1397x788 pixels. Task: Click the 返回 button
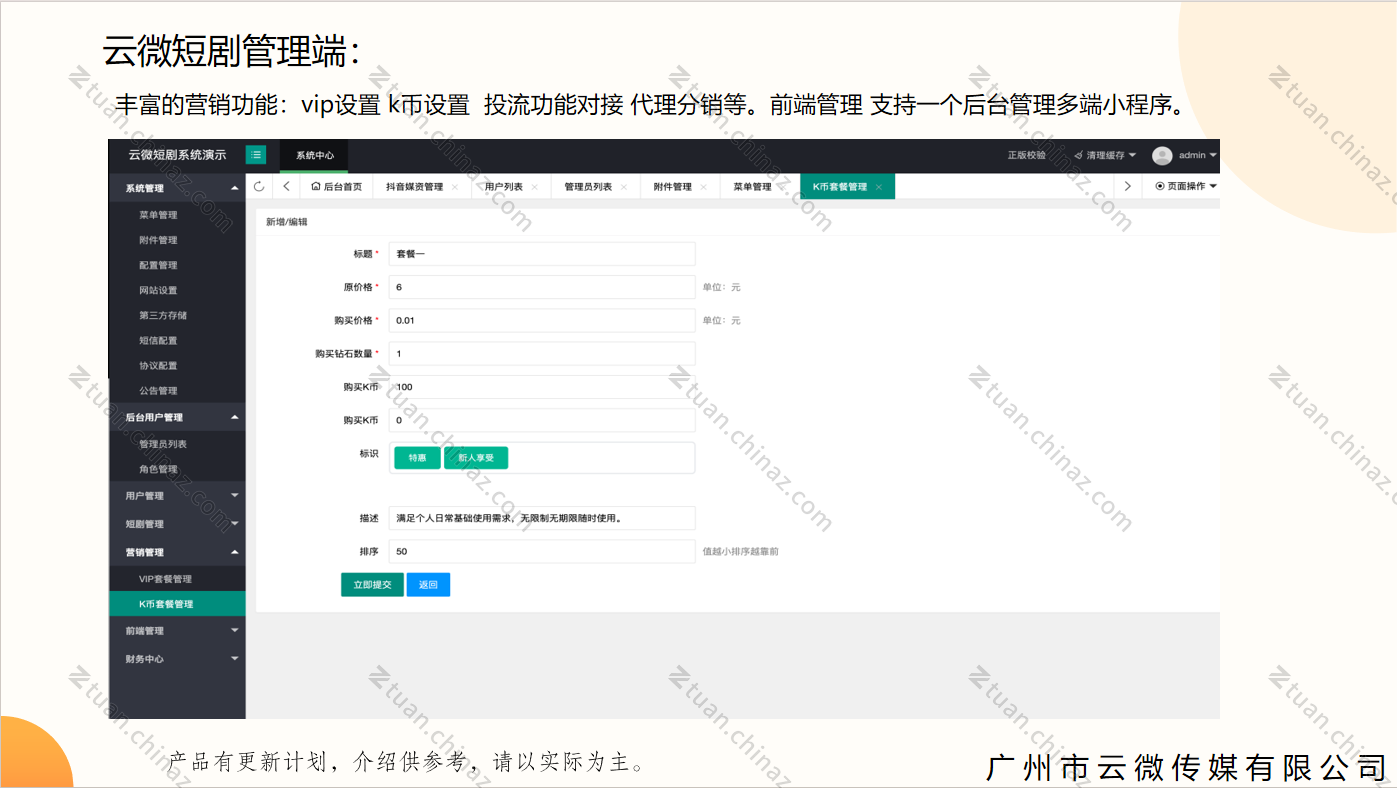pyautogui.click(x=428, y=585)
